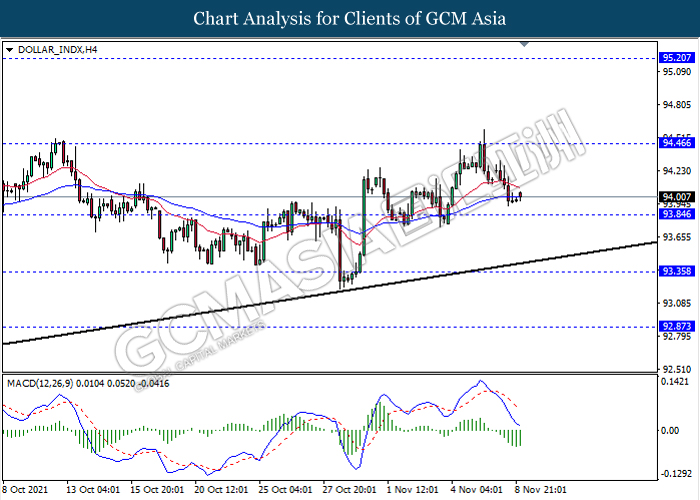This screenshot has height=500, width=700.
Task: Select the 94.466 price level label
Action: (677, 143)
